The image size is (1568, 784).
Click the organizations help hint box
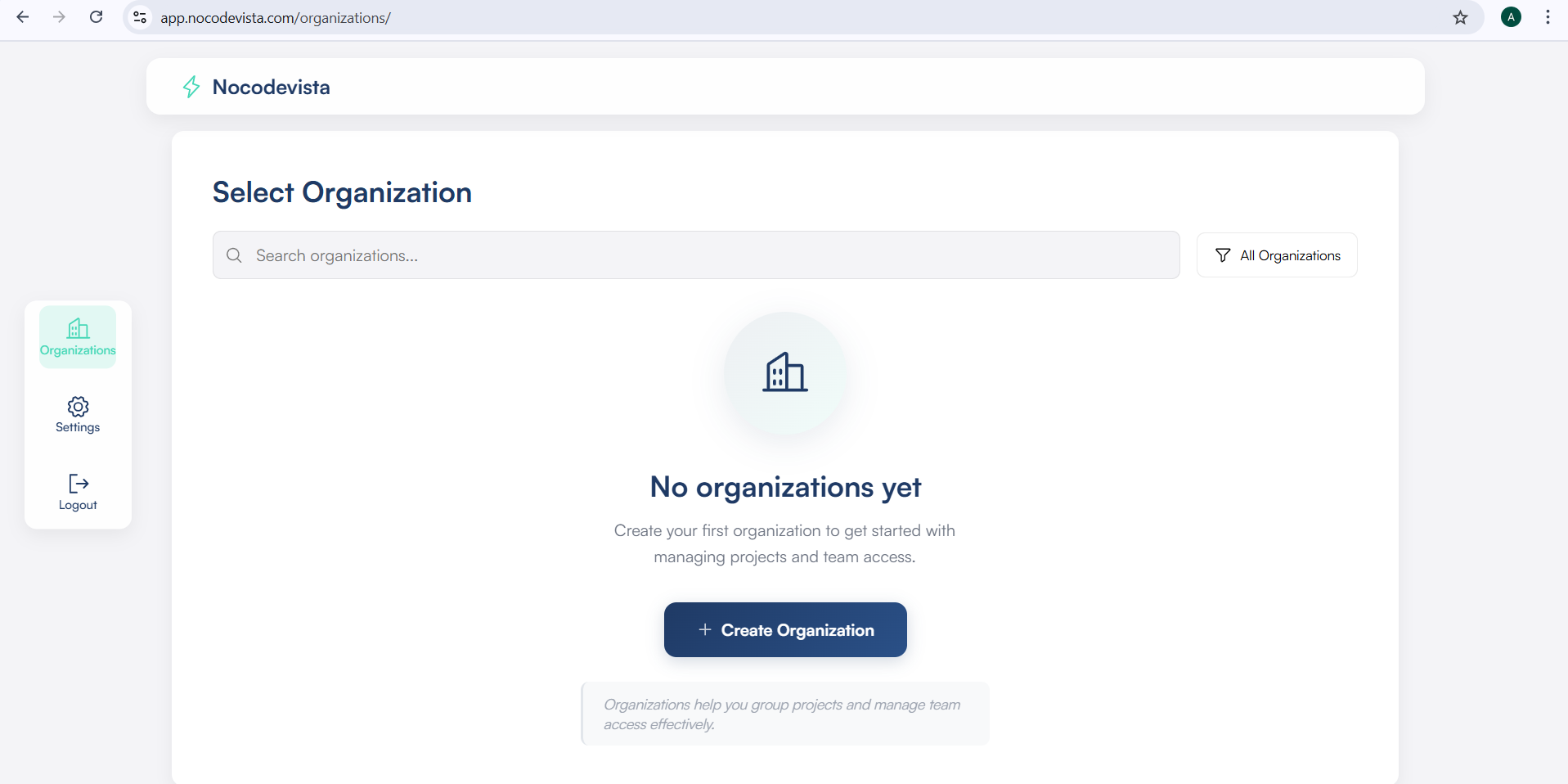click(x=784, y=714)
